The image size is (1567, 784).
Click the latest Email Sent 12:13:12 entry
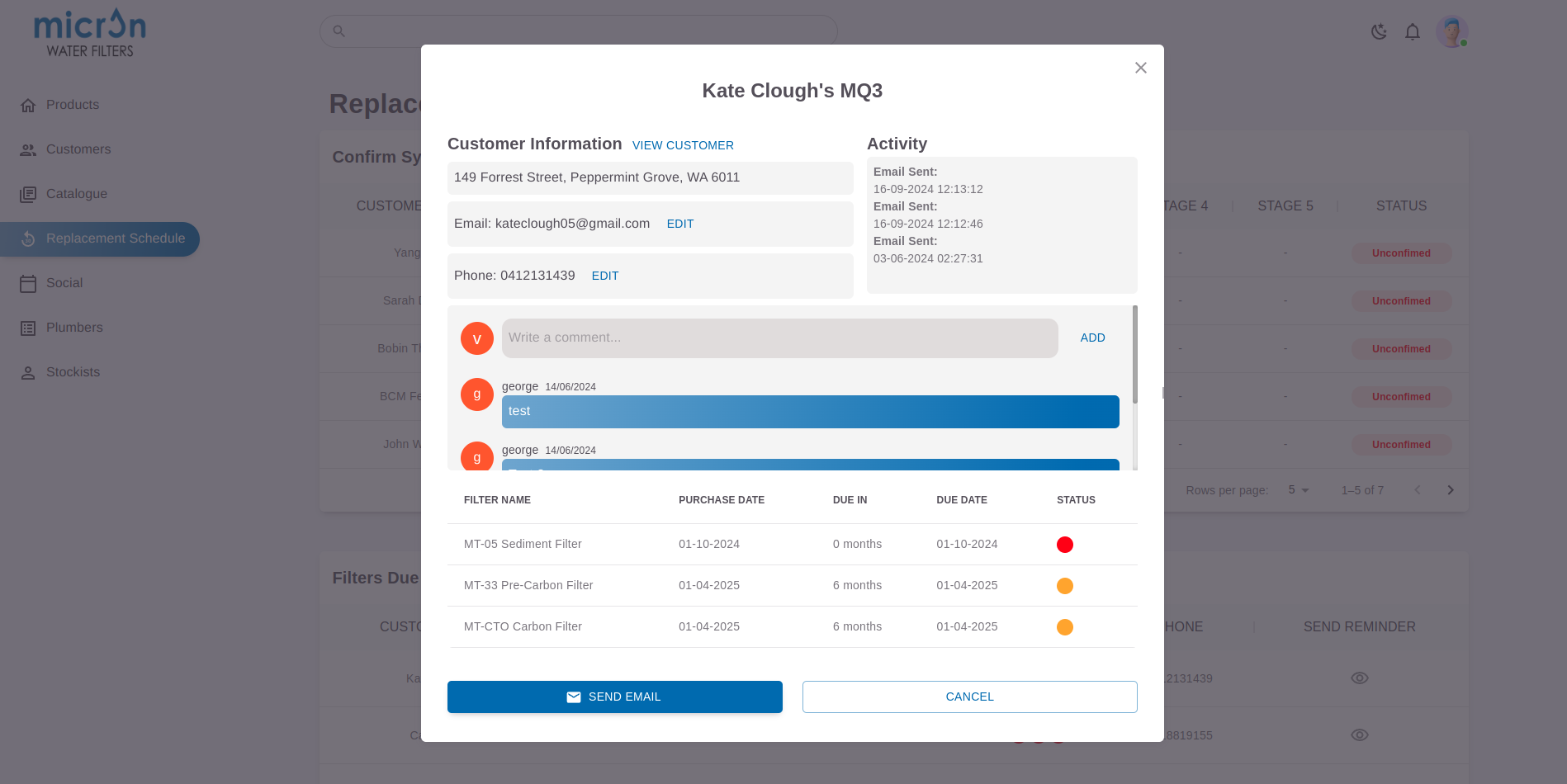[928, 181]
